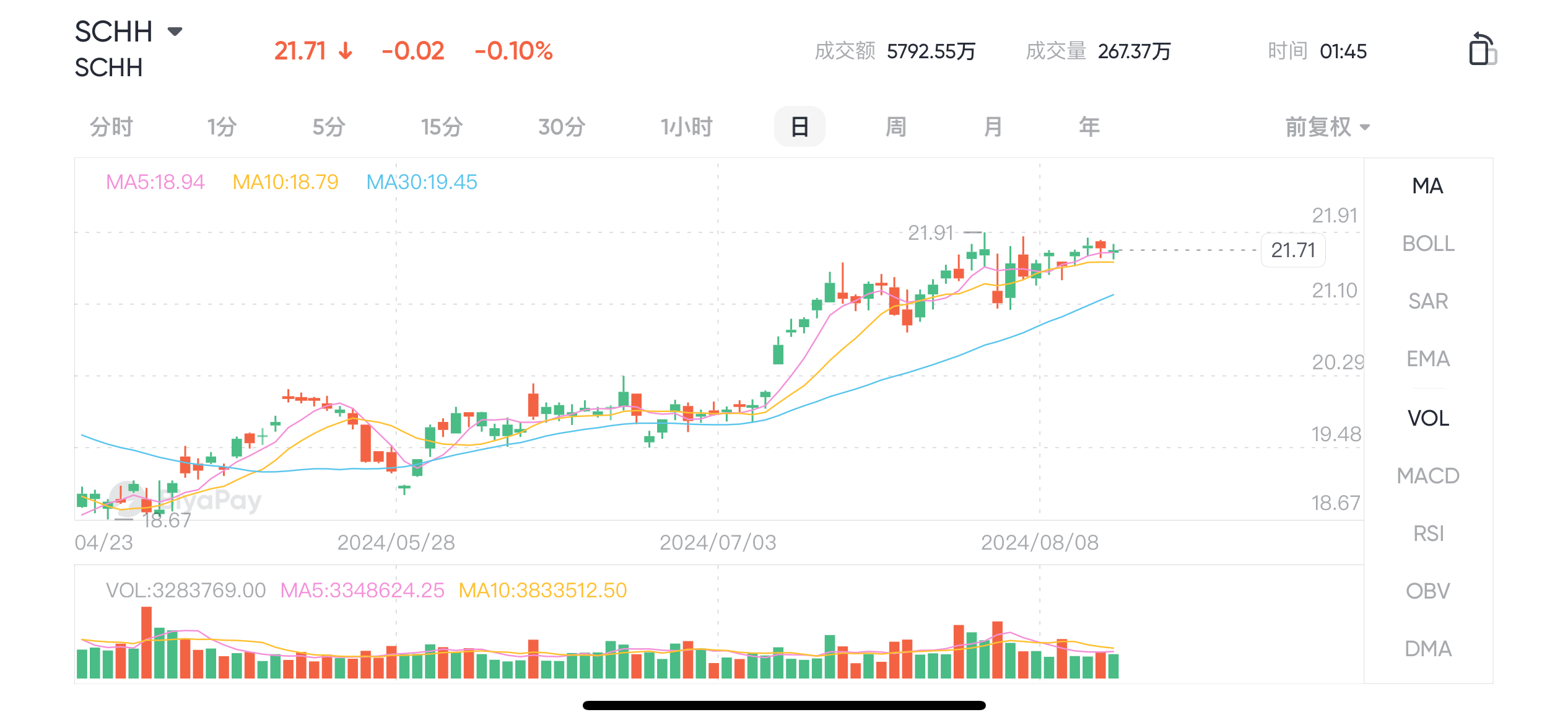Tap the rotate screen icon

pyautogui.click(x=1482, y=49)
